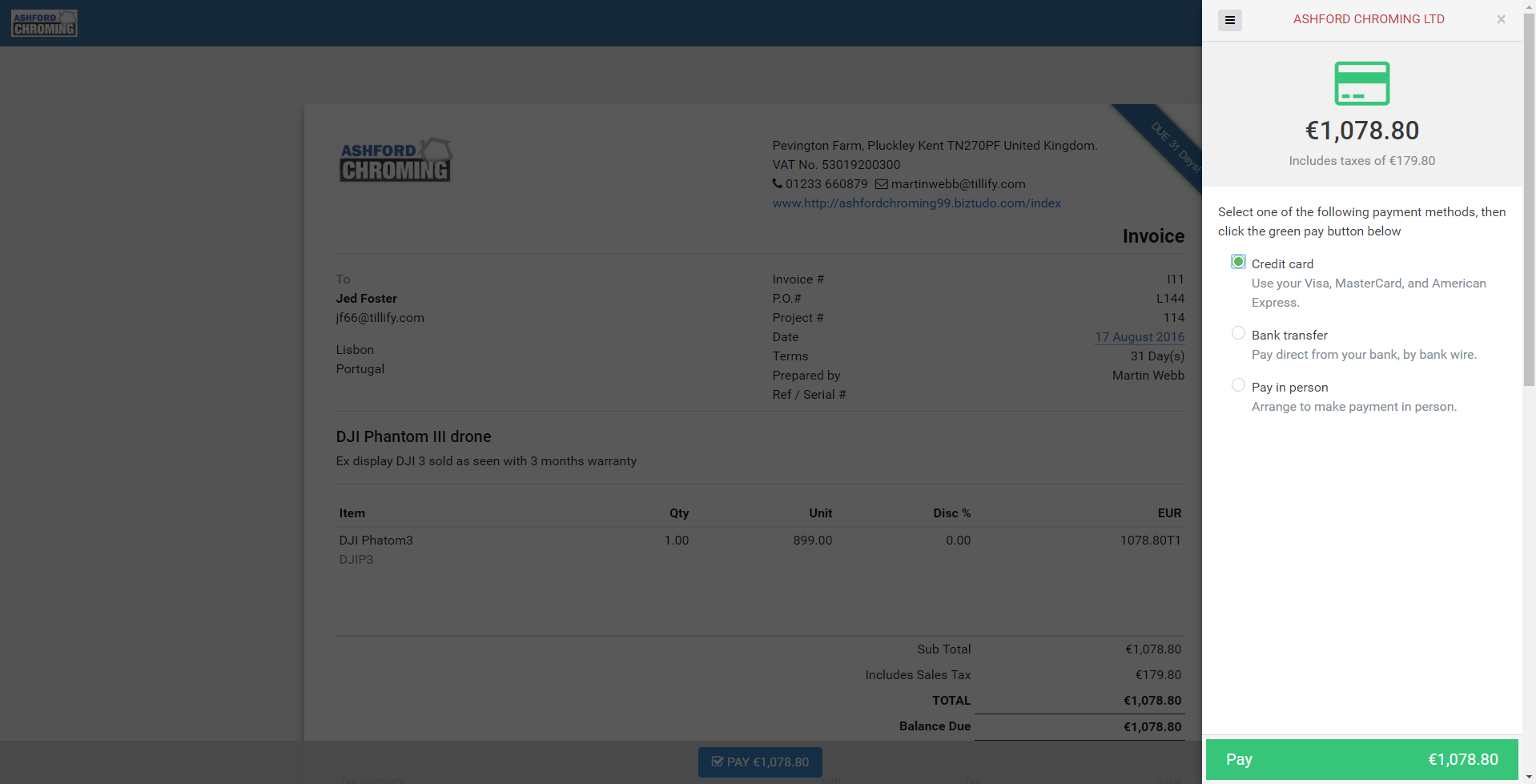
Task: Open the ashfordchroming99.biztudo.com website link
Action: 916,203
